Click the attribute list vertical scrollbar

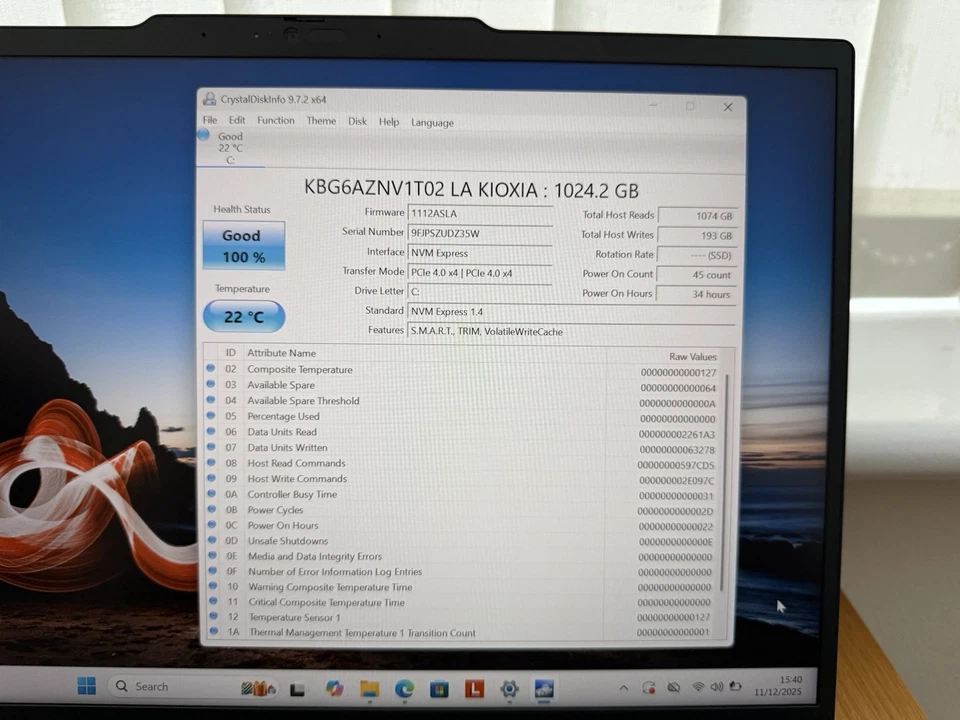click(x=725, y=482)
